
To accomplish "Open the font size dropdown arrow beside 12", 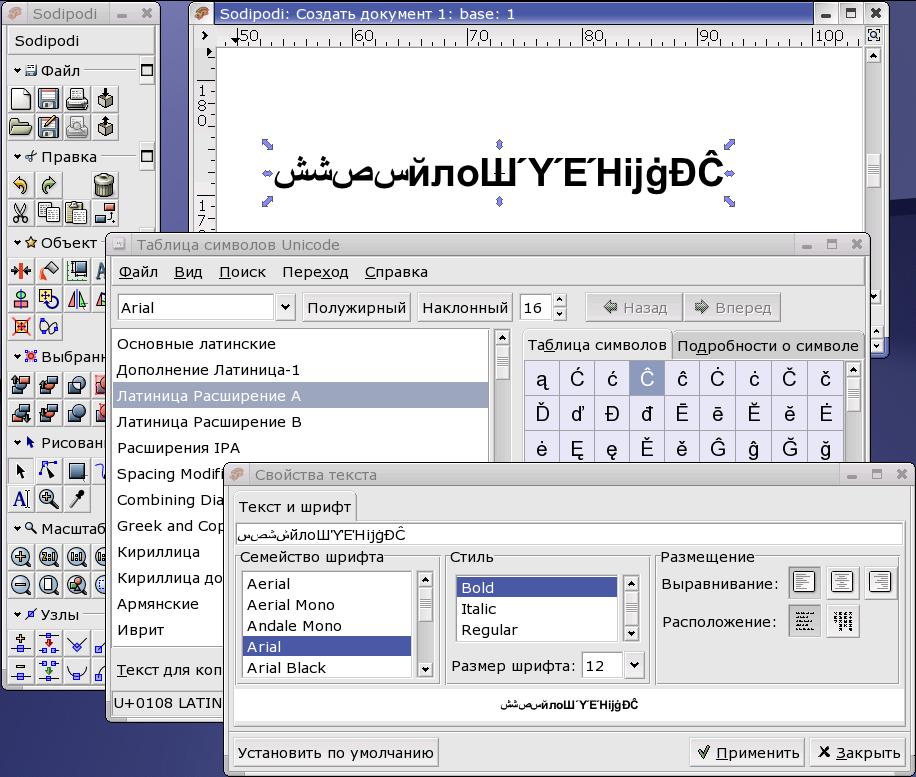I will [634, 665].
